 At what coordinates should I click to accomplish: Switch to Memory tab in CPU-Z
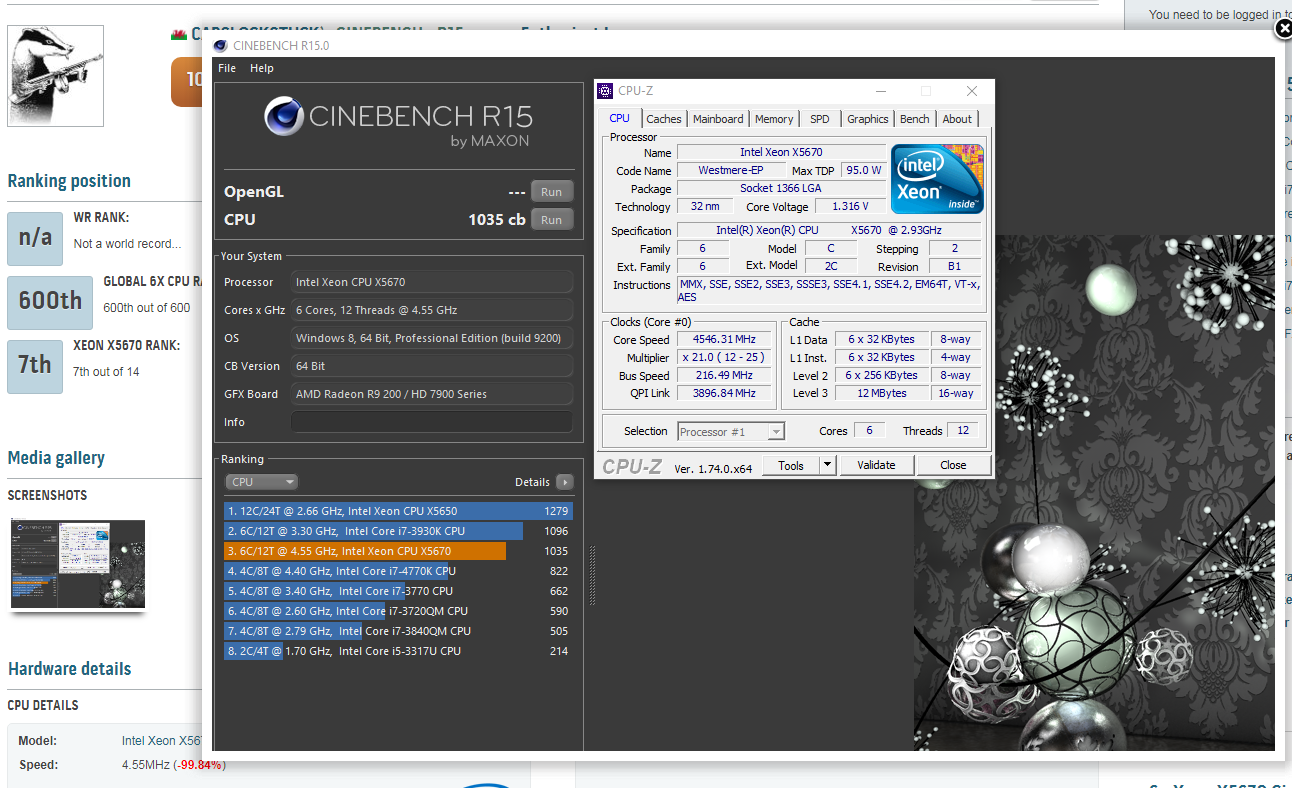(x=774, y=119)
